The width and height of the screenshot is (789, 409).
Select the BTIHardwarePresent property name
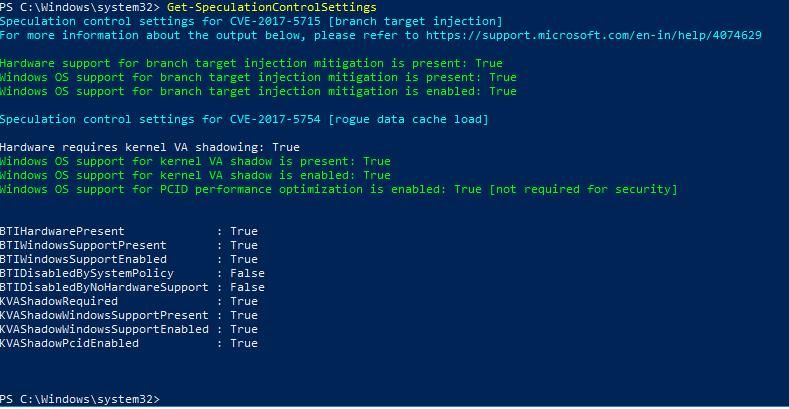[62, 231]
